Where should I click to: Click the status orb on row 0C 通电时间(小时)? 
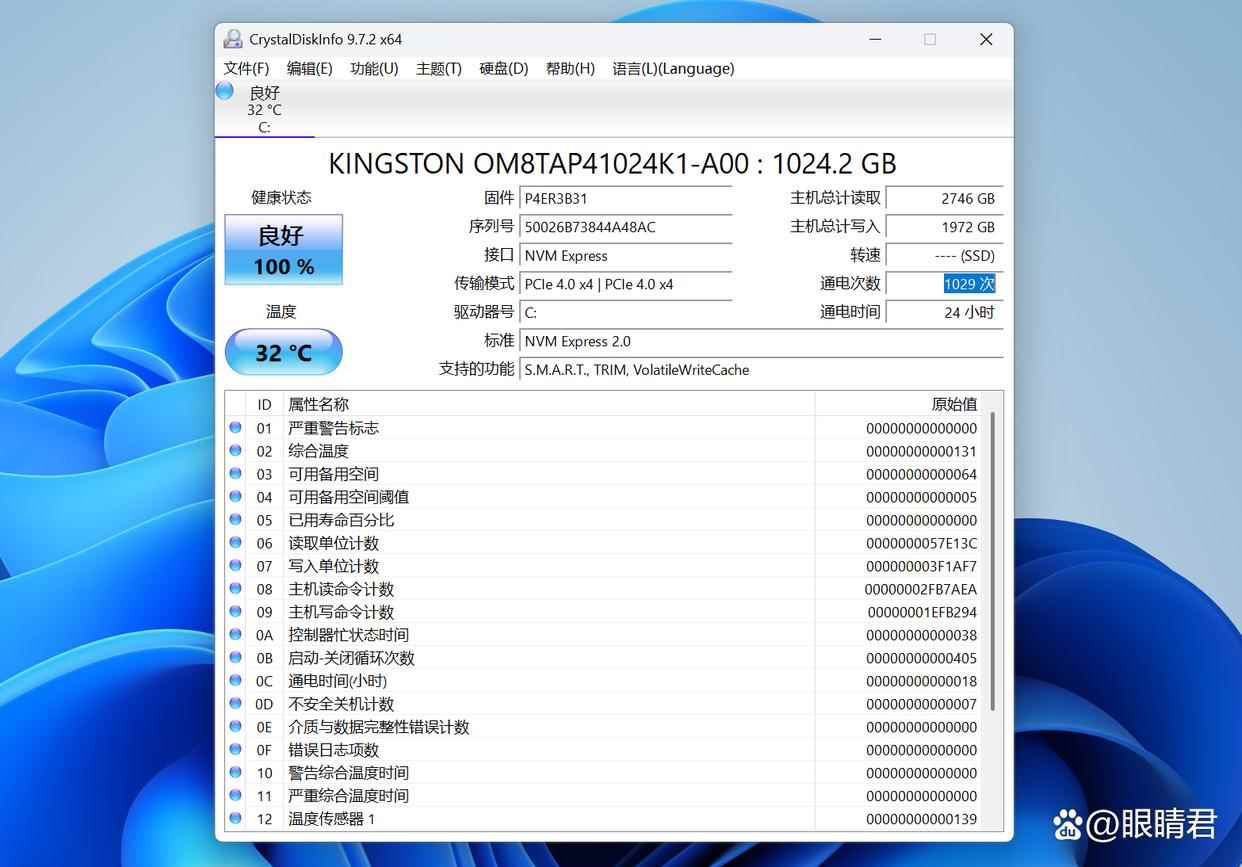point(235,680)
